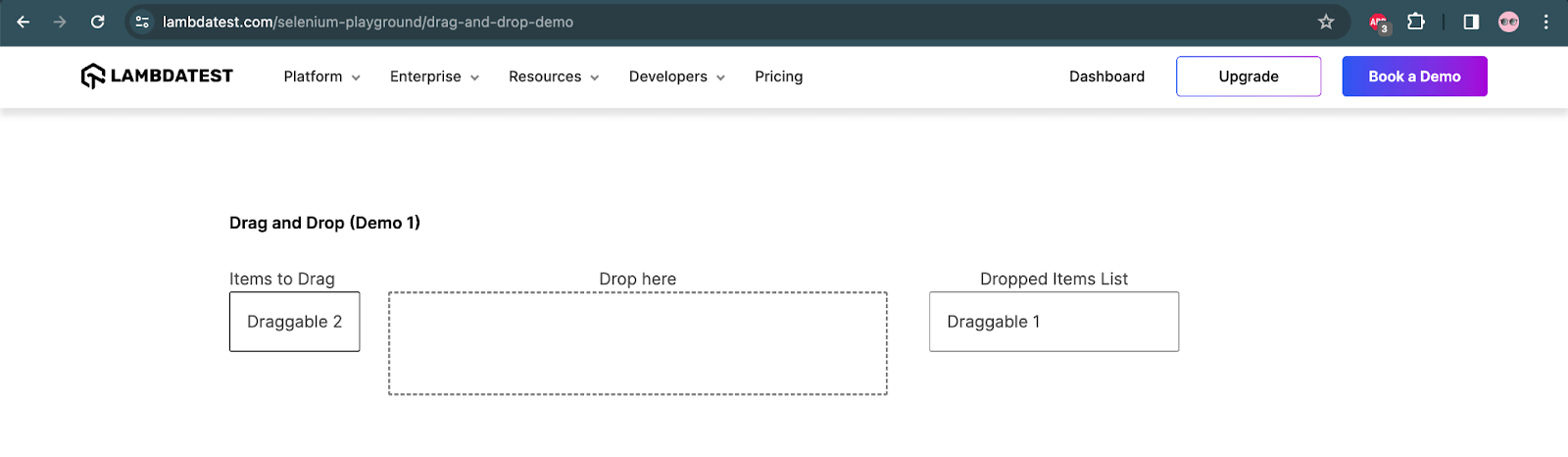
Task: Toggle the browser side panel icon
Action: (1471, 22)
